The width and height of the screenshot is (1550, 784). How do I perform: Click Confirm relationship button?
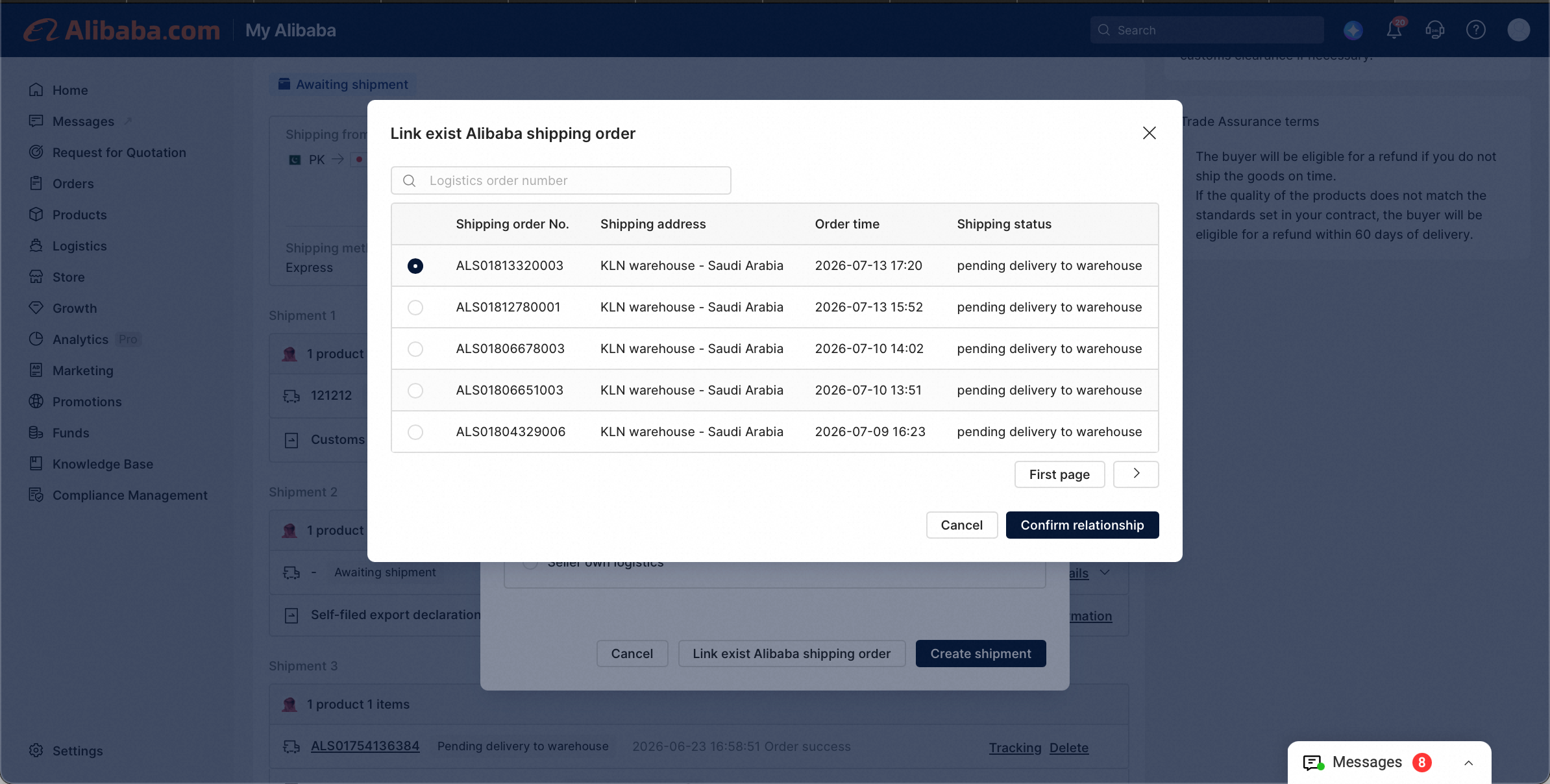1082,525
